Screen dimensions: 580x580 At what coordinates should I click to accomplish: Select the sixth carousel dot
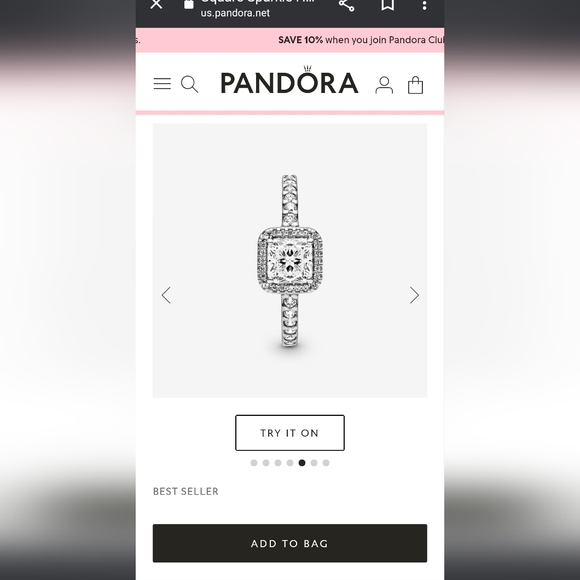[314, 463]
